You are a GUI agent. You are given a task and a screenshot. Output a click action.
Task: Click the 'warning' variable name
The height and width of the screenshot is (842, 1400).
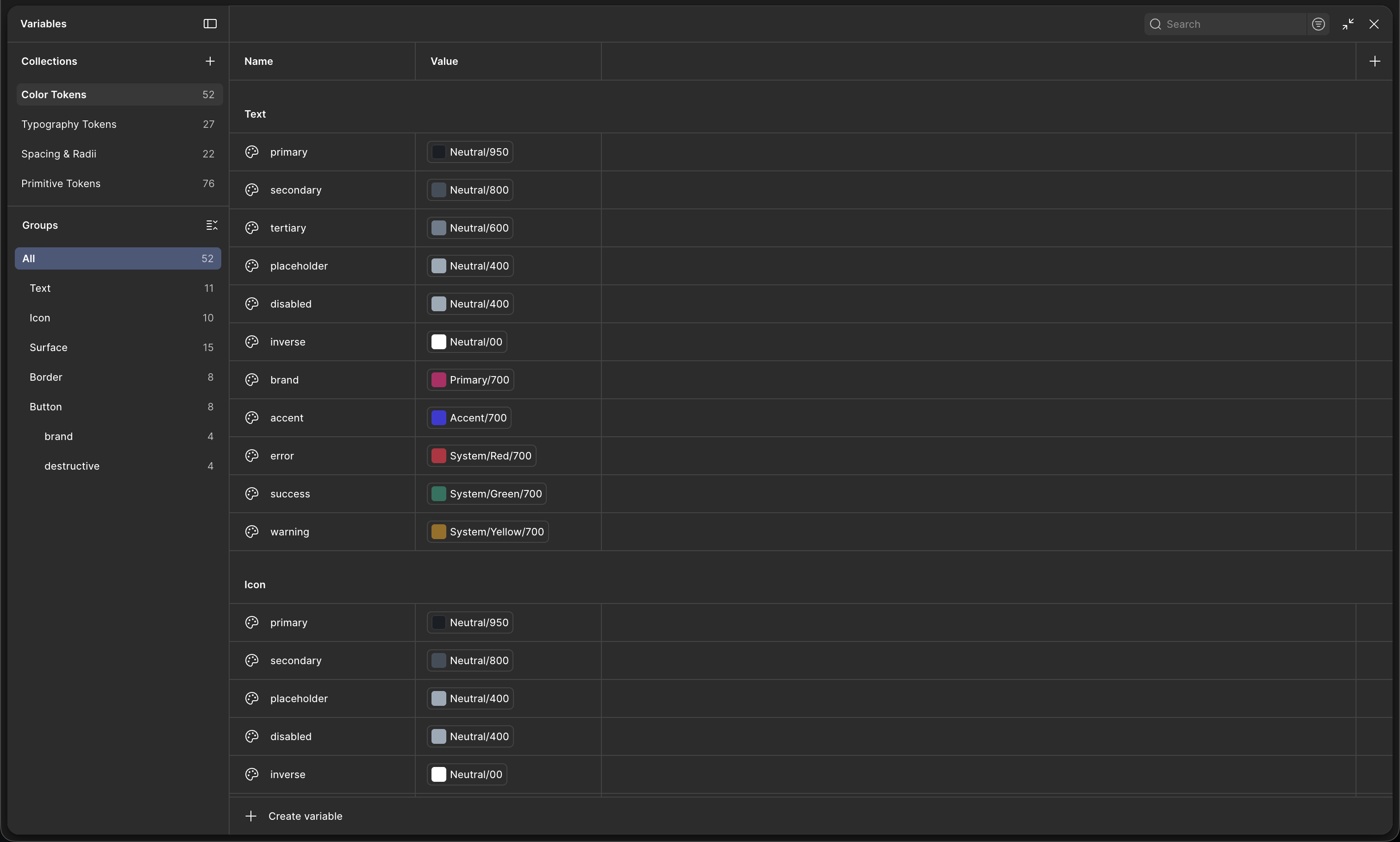(290, 532)
